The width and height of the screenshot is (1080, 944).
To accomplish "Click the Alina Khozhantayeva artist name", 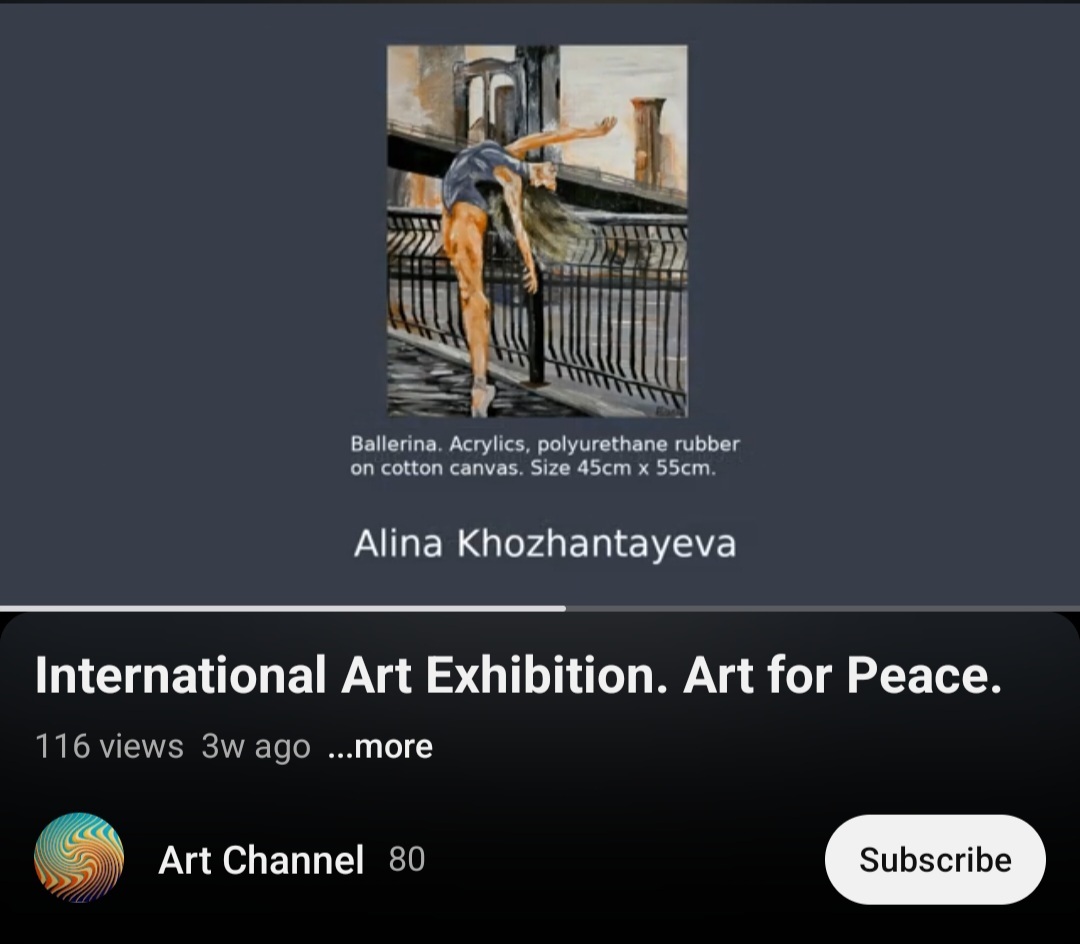I will coord(545,543).
